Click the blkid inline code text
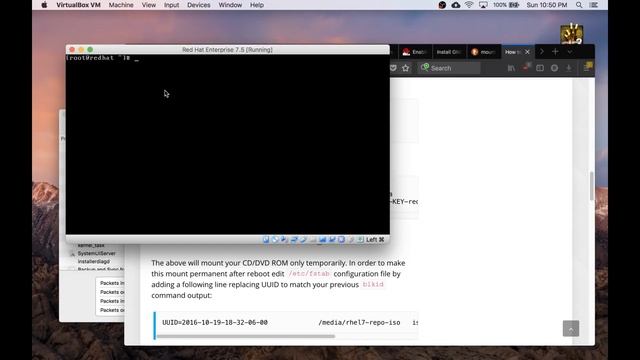 point(373,284)
